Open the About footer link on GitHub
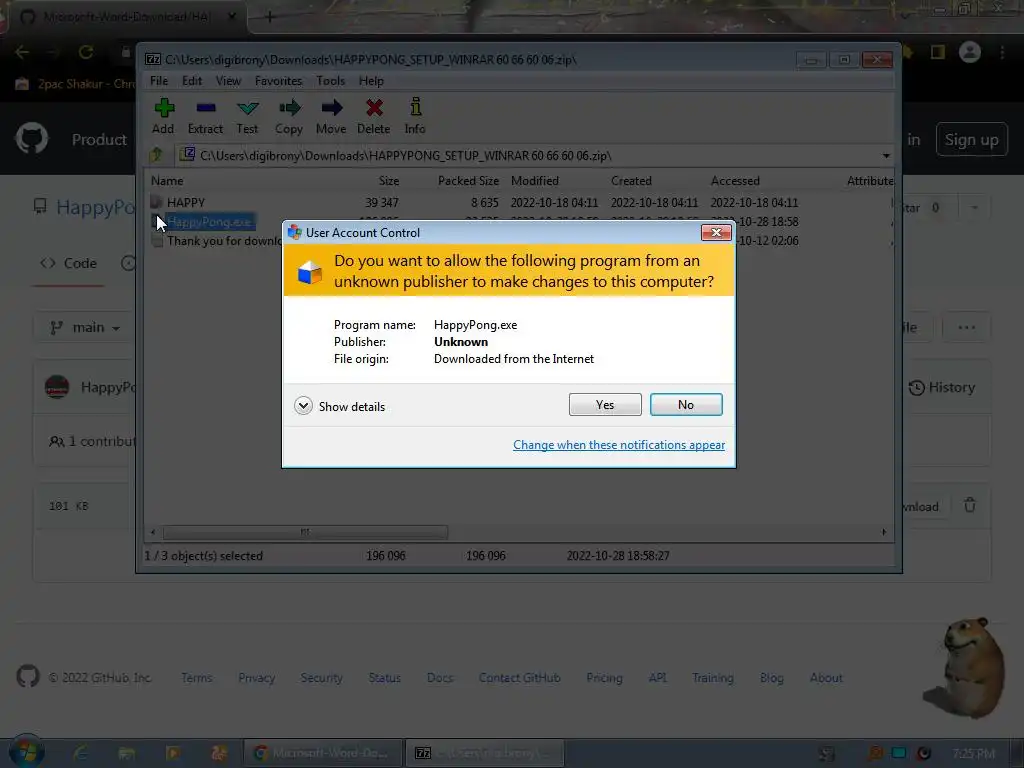Viewport: 1024px width, 768px height. point(826,678)
